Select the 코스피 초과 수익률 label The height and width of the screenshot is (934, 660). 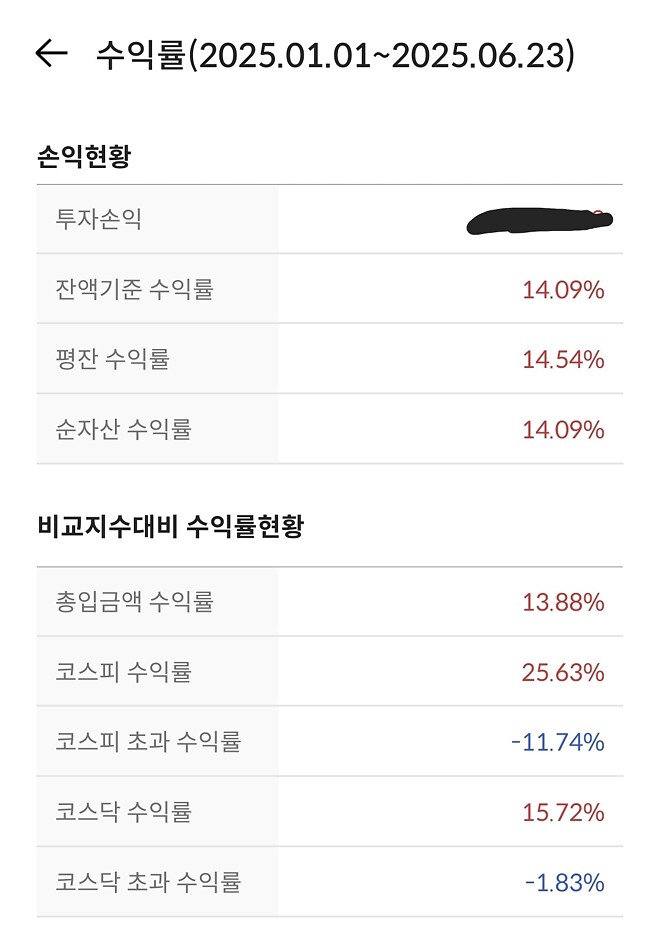click(143, 743)
